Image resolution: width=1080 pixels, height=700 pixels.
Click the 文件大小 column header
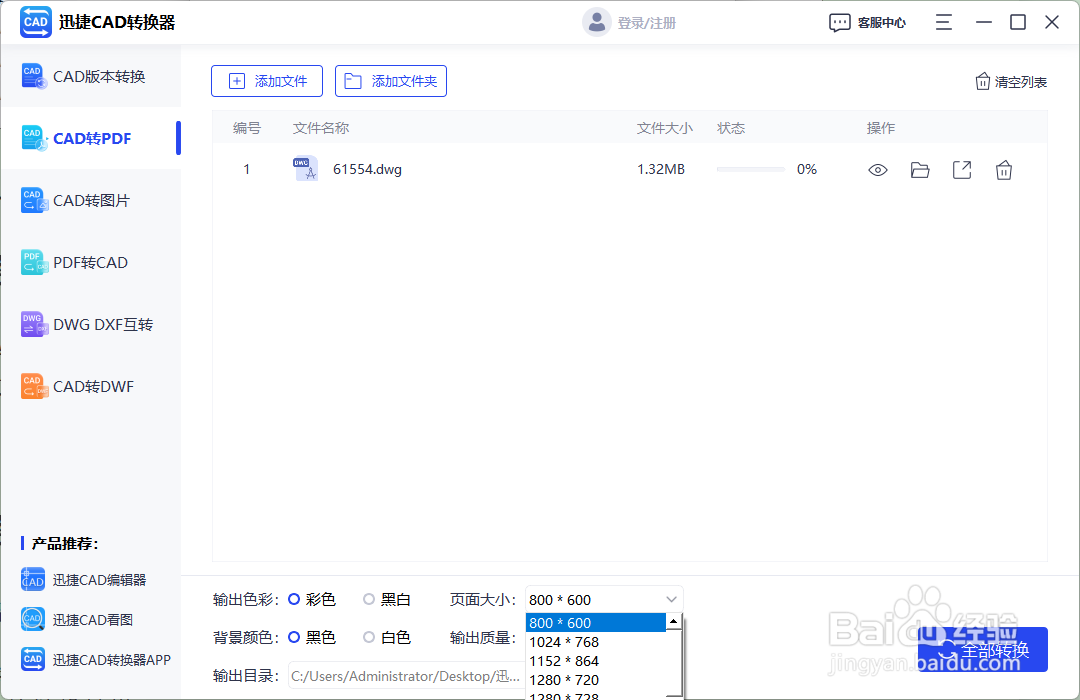pos(665,128)
